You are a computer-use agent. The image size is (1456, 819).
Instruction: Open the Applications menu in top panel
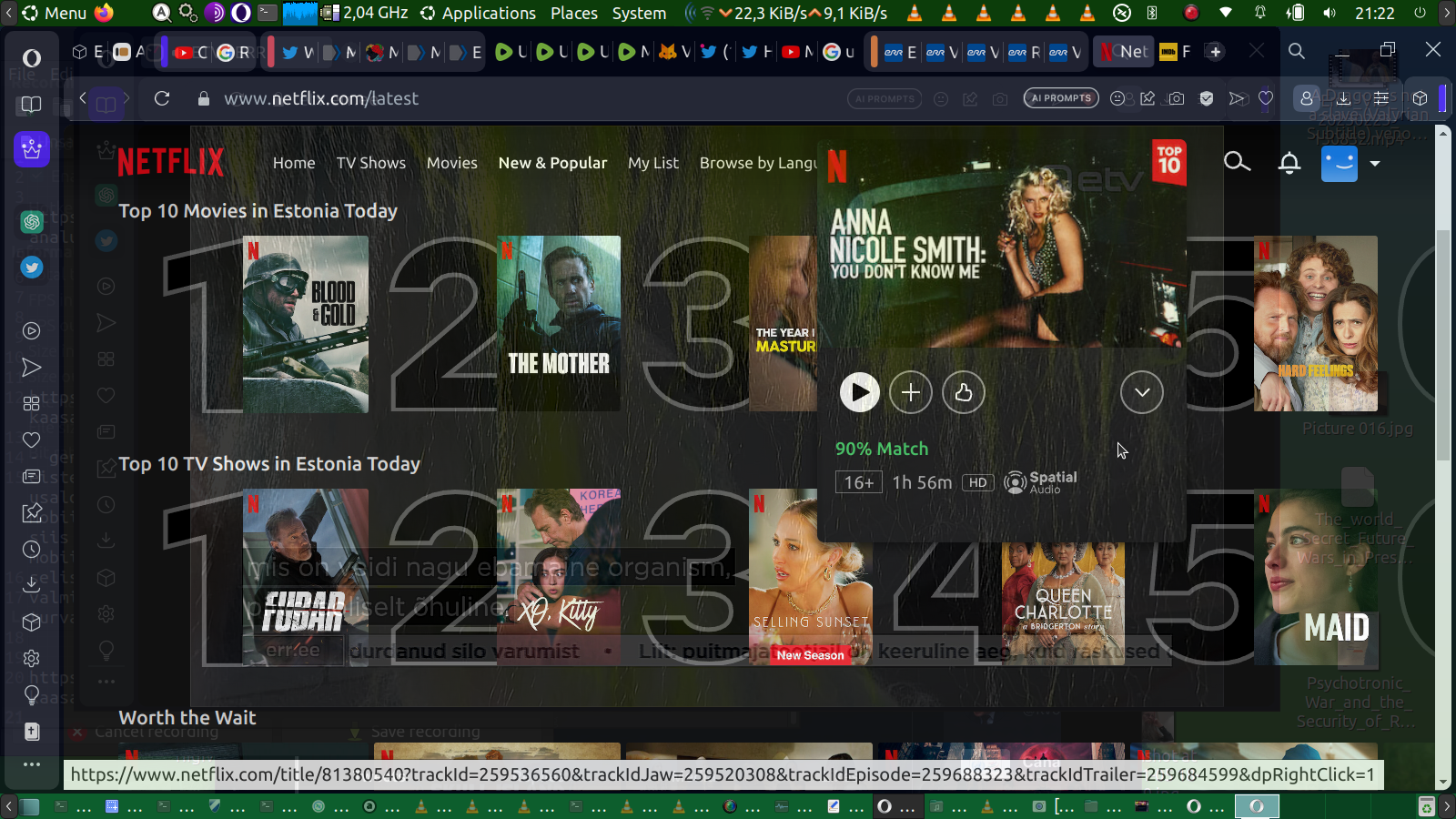(x=479, y=13)
